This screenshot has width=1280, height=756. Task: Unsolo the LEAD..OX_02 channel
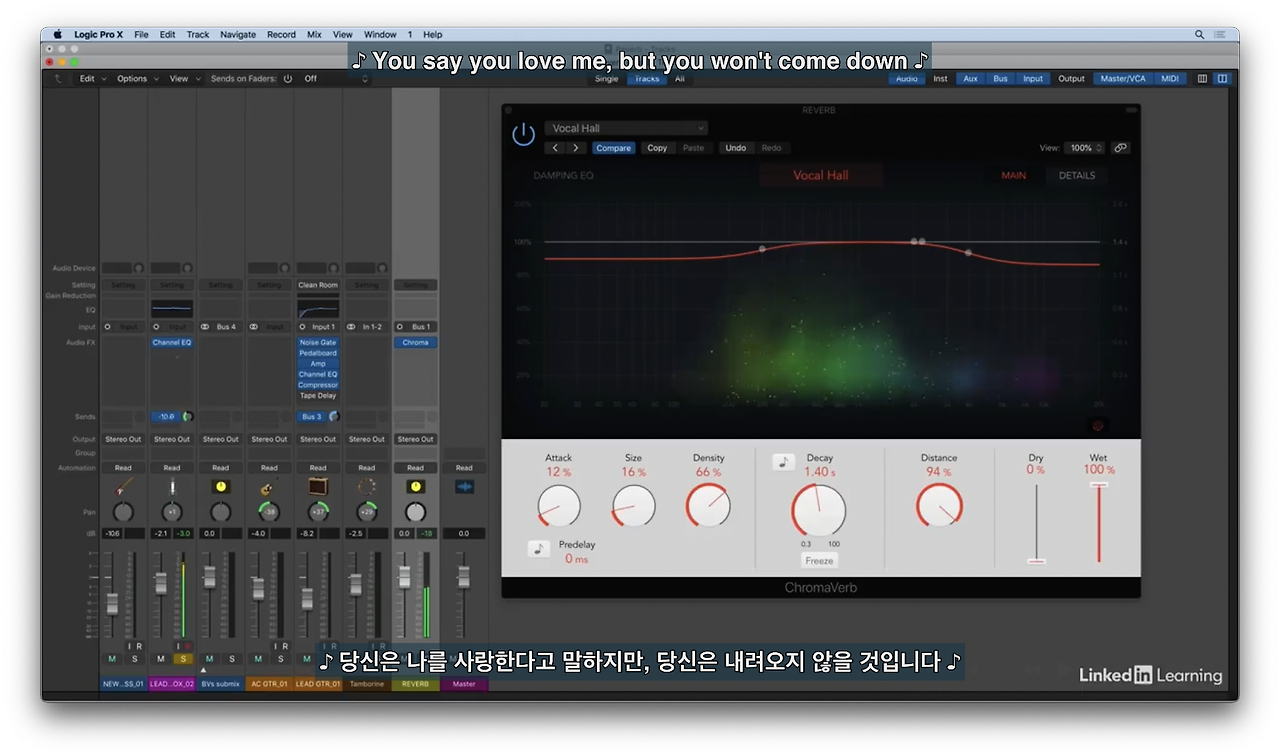[x=183, y=659]
